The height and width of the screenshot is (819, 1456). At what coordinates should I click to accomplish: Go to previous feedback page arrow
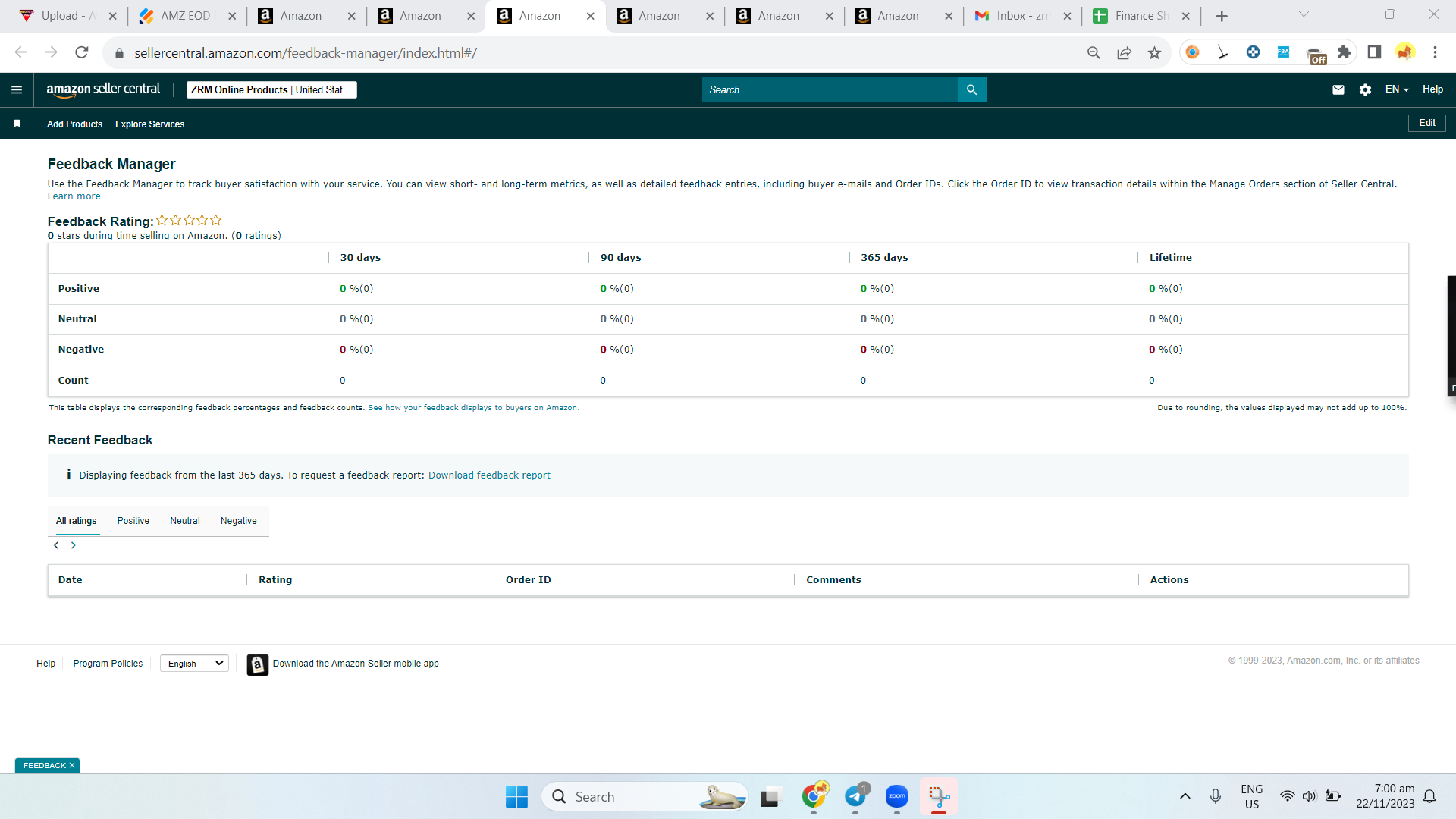tap(56, 545)
